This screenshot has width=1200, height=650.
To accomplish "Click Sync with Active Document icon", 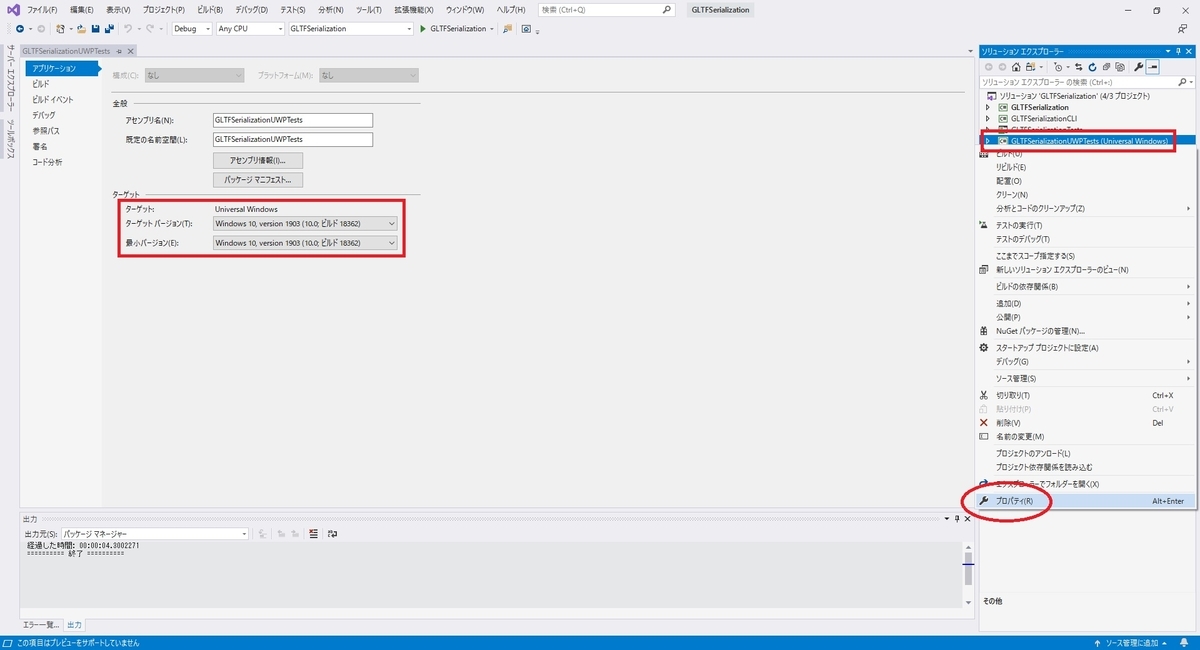I will click(x=1079, y=67).
